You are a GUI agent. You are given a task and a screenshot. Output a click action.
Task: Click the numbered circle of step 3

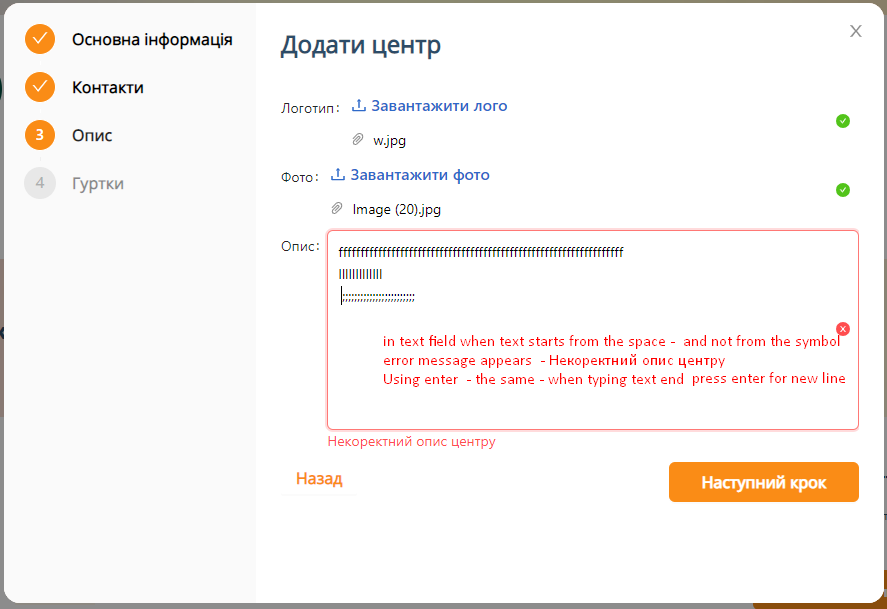pos(40,135)
